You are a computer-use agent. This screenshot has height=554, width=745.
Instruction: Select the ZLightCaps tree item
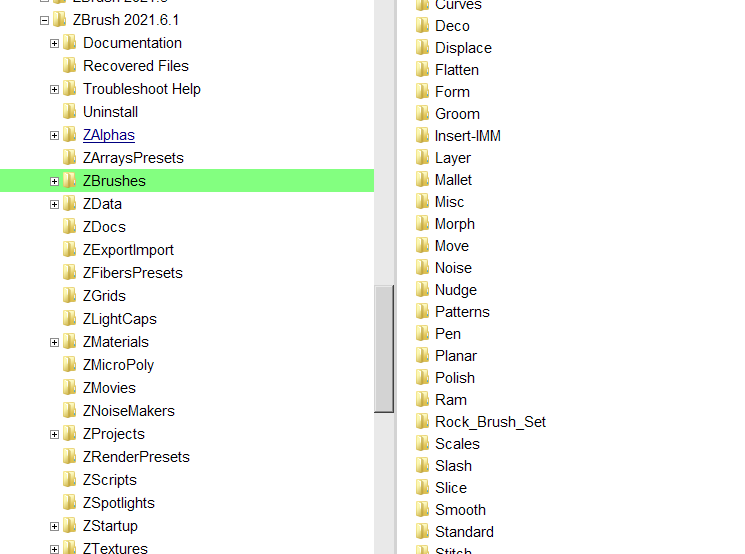120,319
